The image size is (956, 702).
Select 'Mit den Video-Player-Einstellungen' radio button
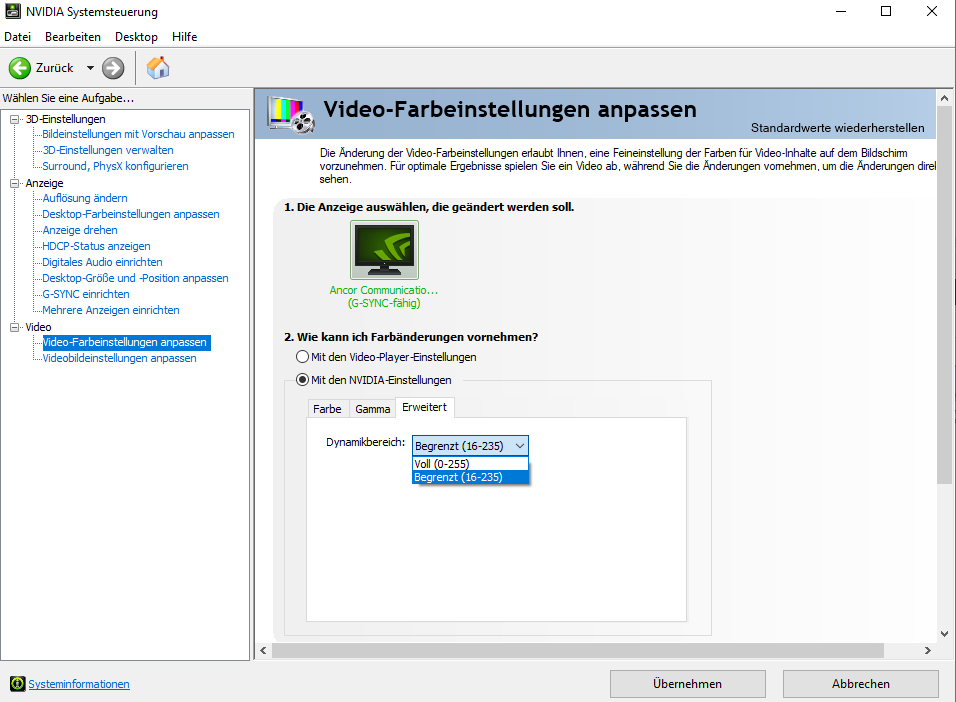(302, 357)
